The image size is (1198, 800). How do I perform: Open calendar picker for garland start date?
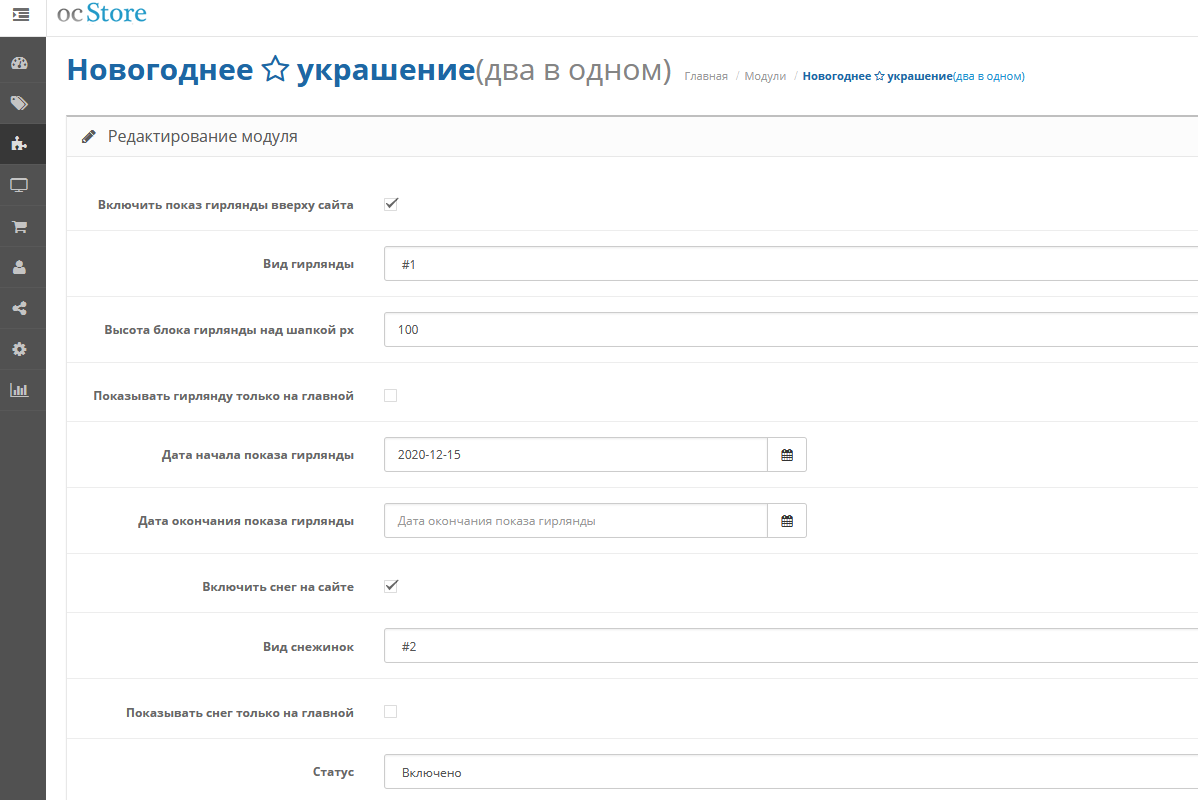(x=787, y=455)
